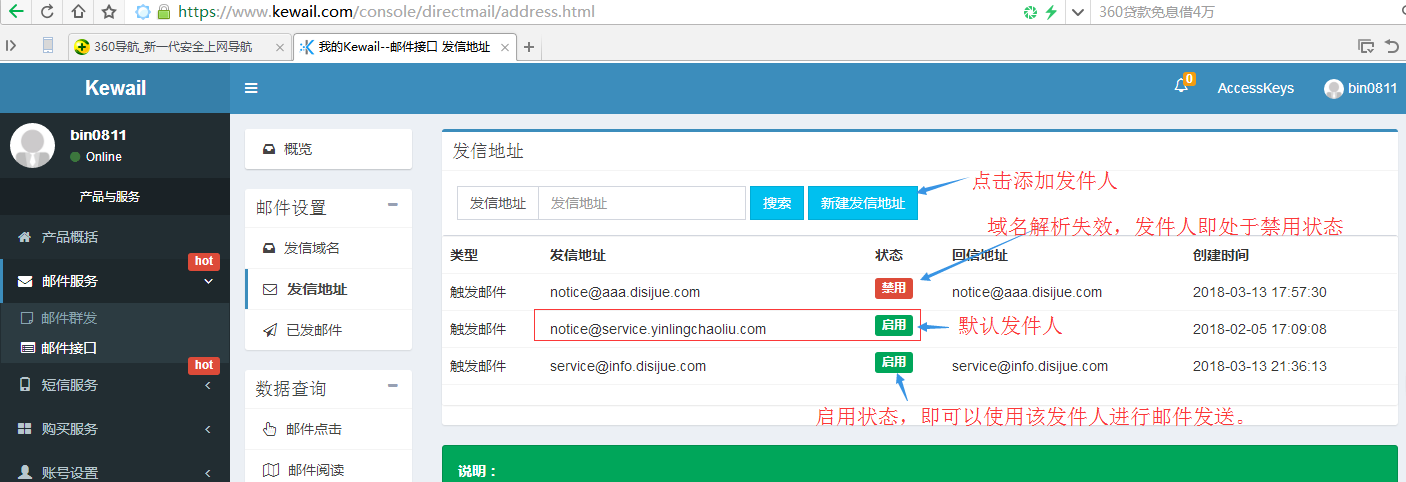The height and width of the screenshot is (482, 1406).
Task: Click 启用 badge for service@info.disijue.com
Action: 894,362
